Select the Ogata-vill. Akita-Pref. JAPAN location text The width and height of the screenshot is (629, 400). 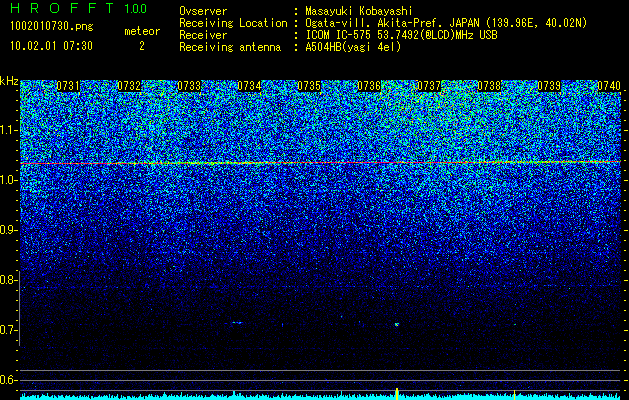point(446,23)
